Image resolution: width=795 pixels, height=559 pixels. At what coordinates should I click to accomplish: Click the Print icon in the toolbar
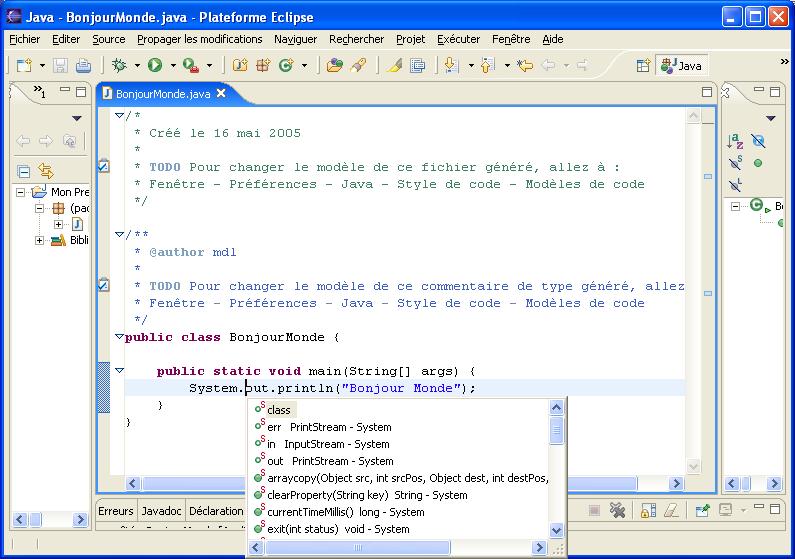(83, 66)
